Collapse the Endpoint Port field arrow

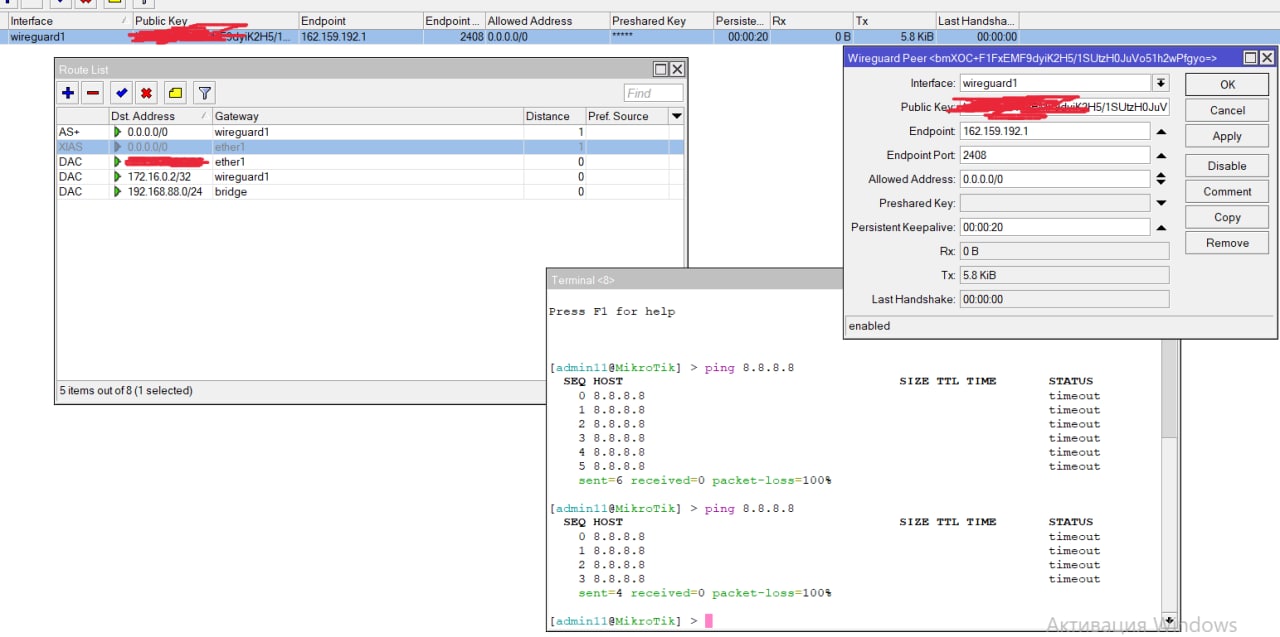(x=1161, y=155)
